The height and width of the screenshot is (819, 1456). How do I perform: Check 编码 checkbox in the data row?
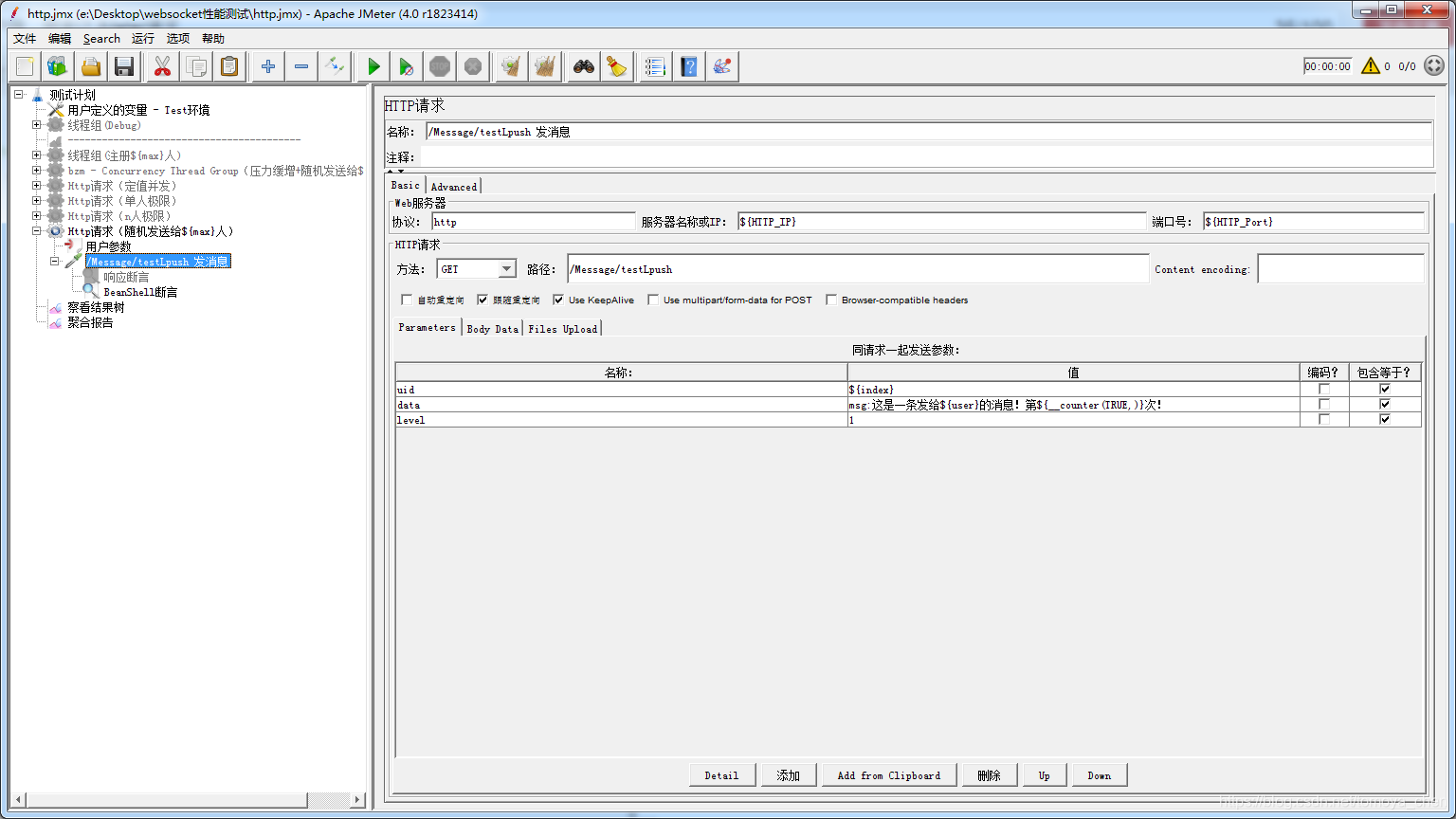click(1324, 404)
